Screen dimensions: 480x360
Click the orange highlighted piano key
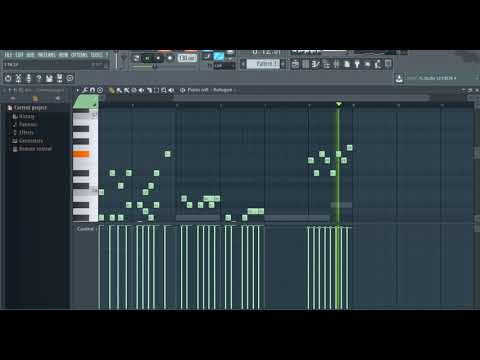pos(81,154)
